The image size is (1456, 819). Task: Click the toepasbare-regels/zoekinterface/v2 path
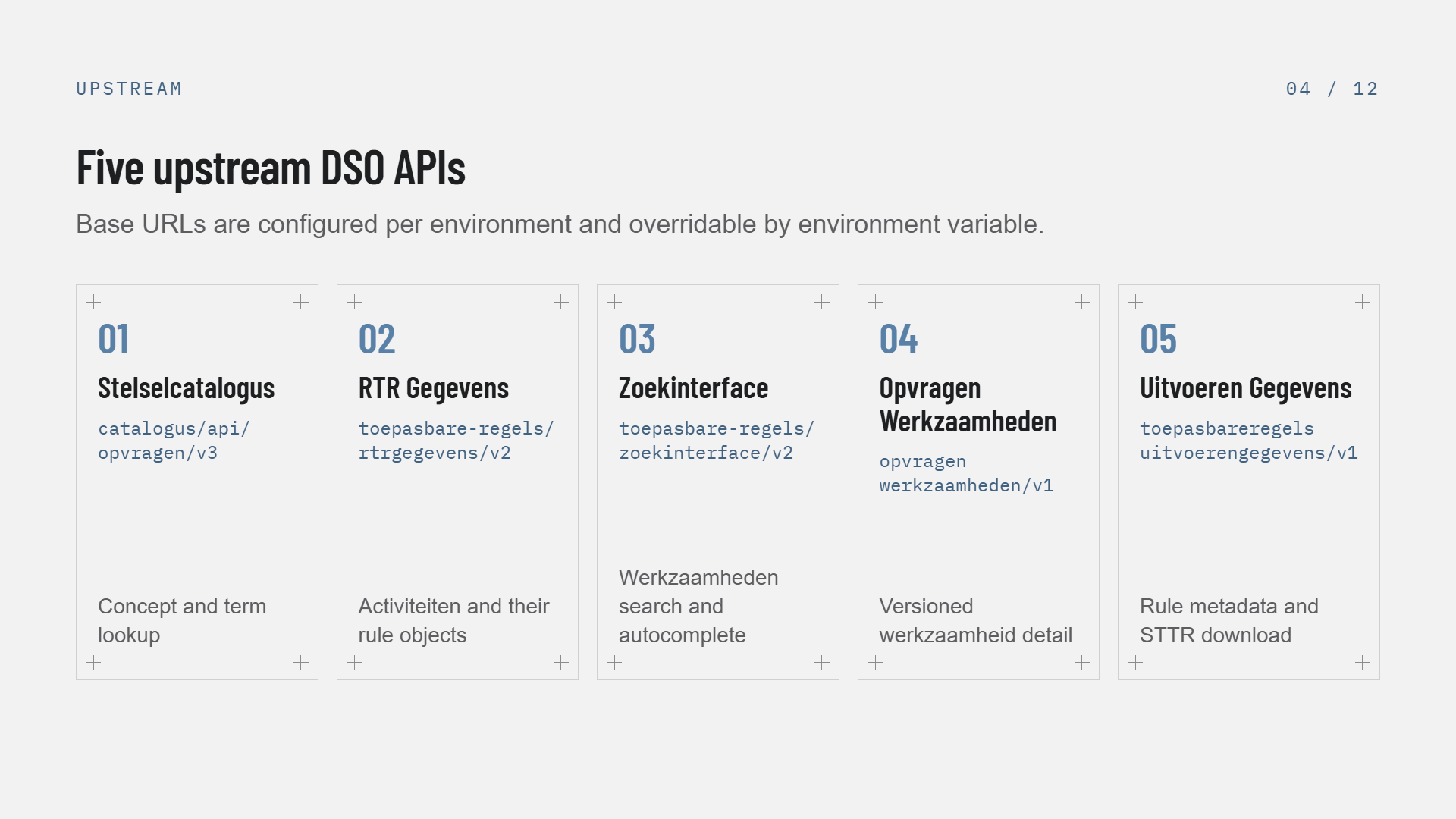coord(717,441)
